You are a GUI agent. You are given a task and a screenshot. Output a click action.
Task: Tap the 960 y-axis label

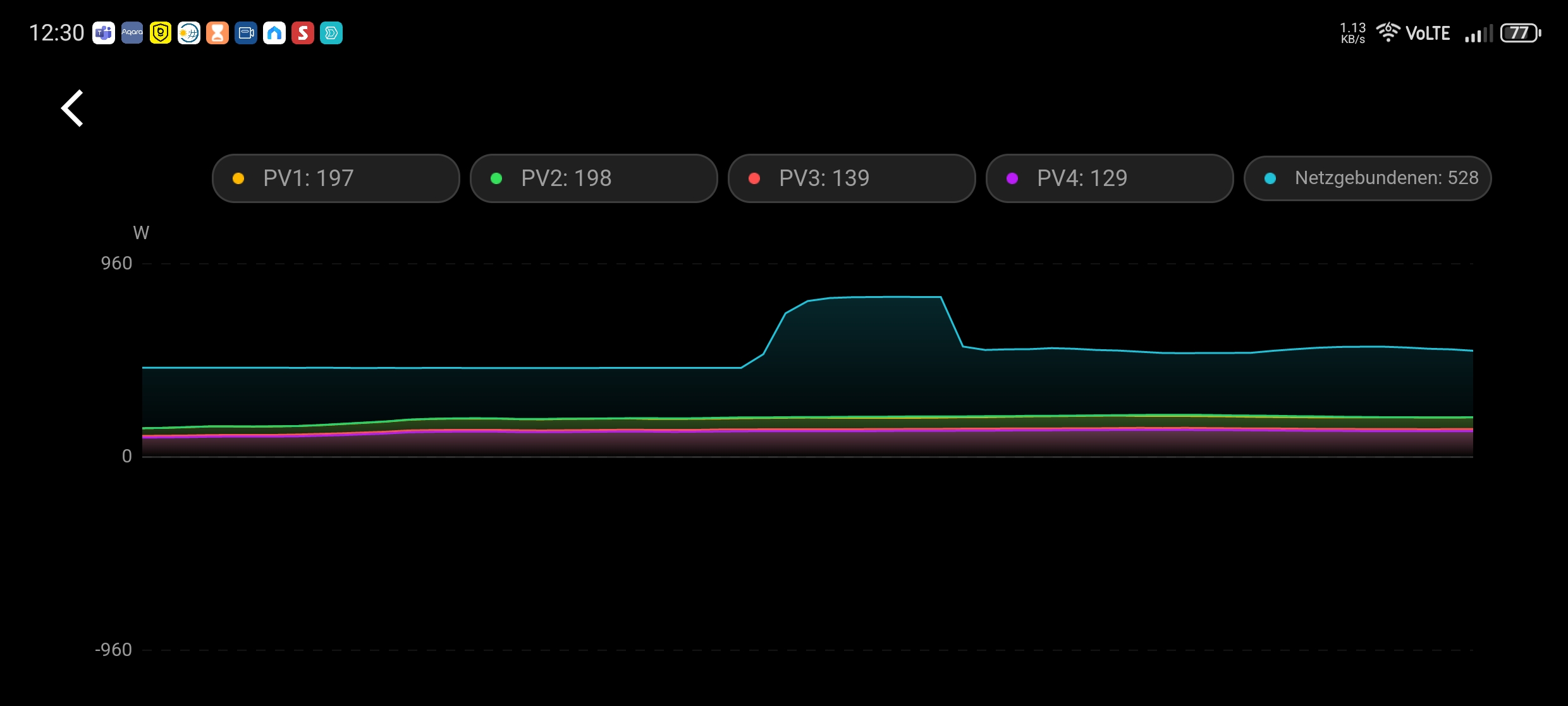(x=117, y=263)
